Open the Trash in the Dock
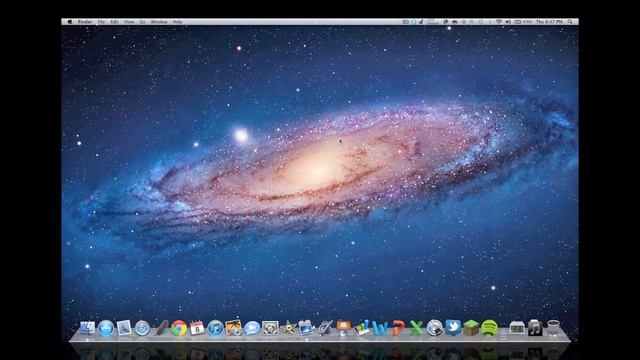Screen dimensions: 640x360 (553, 328)
